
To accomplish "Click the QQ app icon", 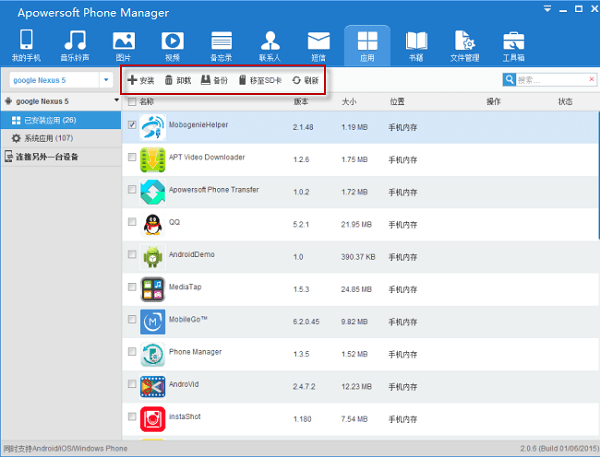I will pos(153,223).
